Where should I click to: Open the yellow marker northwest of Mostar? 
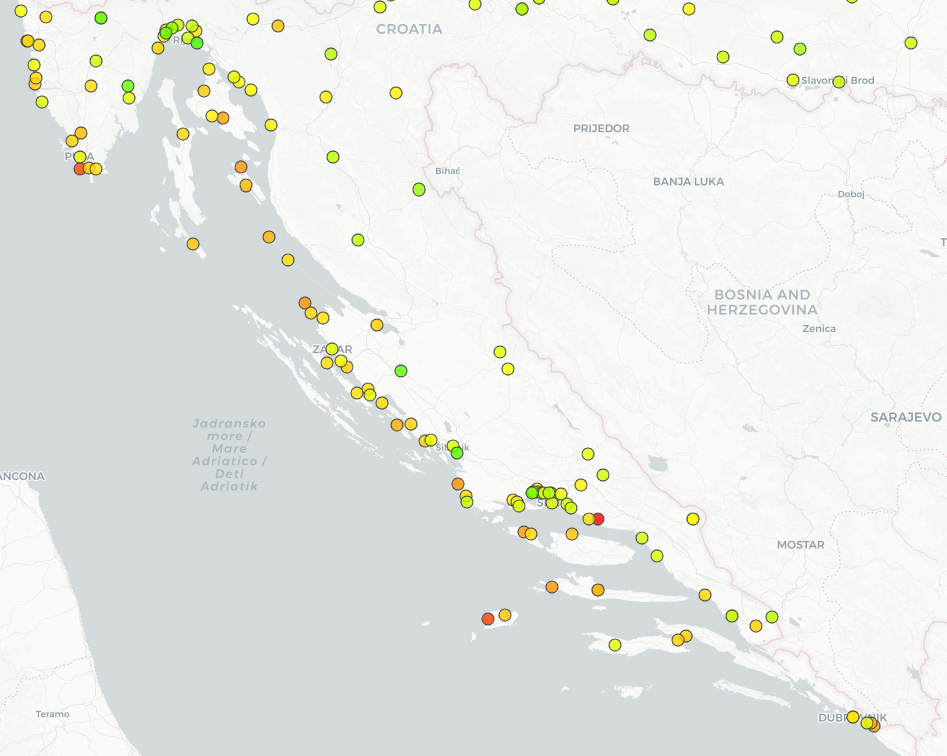pos(693,519)
